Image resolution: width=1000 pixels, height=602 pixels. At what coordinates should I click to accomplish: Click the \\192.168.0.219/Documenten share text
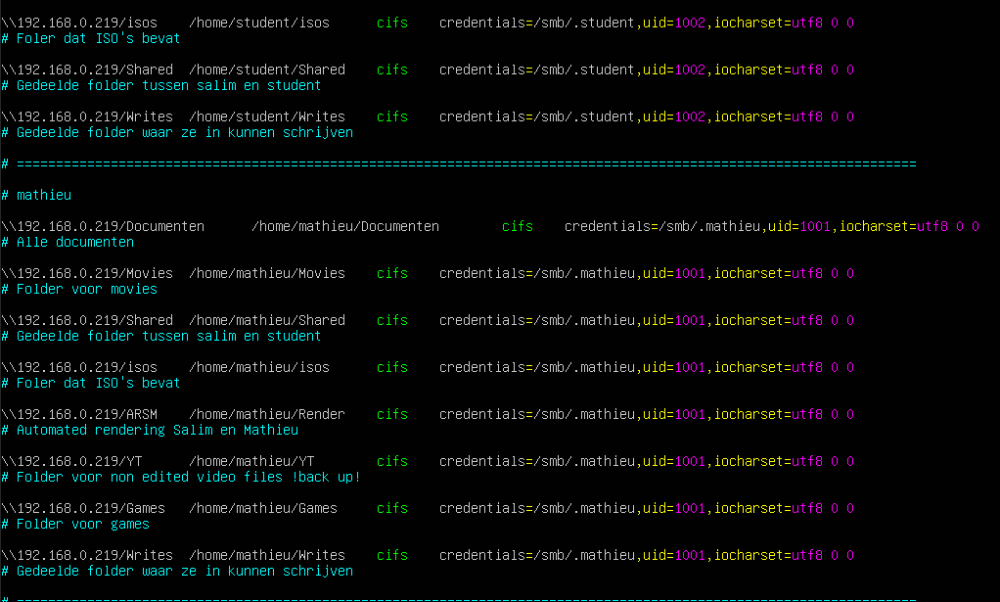point(103,227)
